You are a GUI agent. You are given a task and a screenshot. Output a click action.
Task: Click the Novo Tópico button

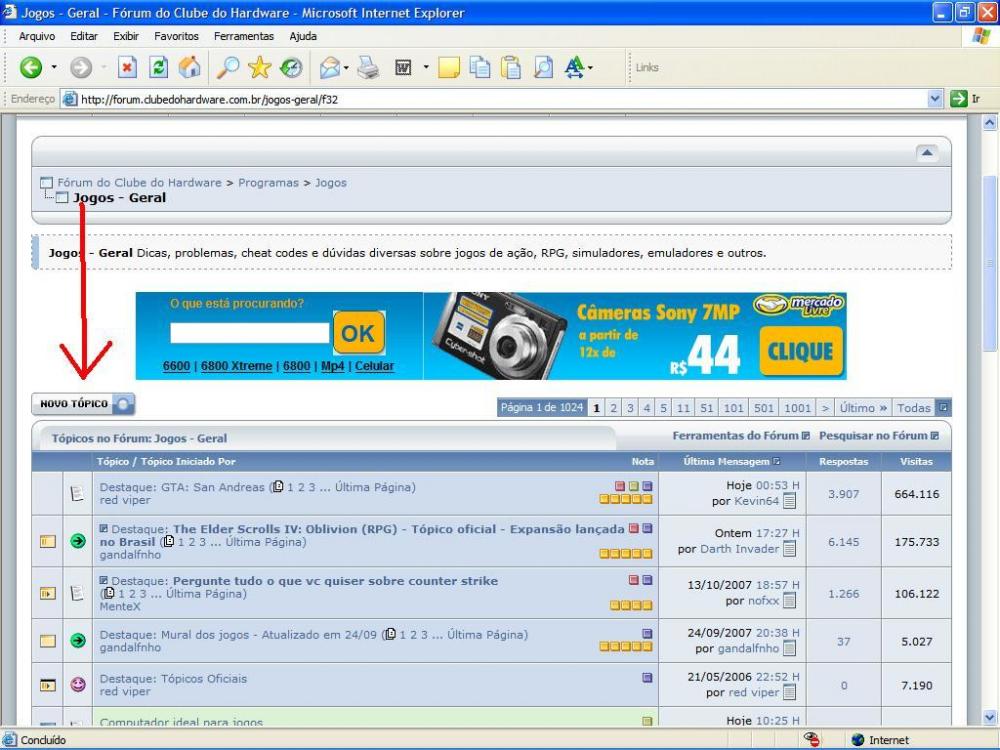[83, 404]
